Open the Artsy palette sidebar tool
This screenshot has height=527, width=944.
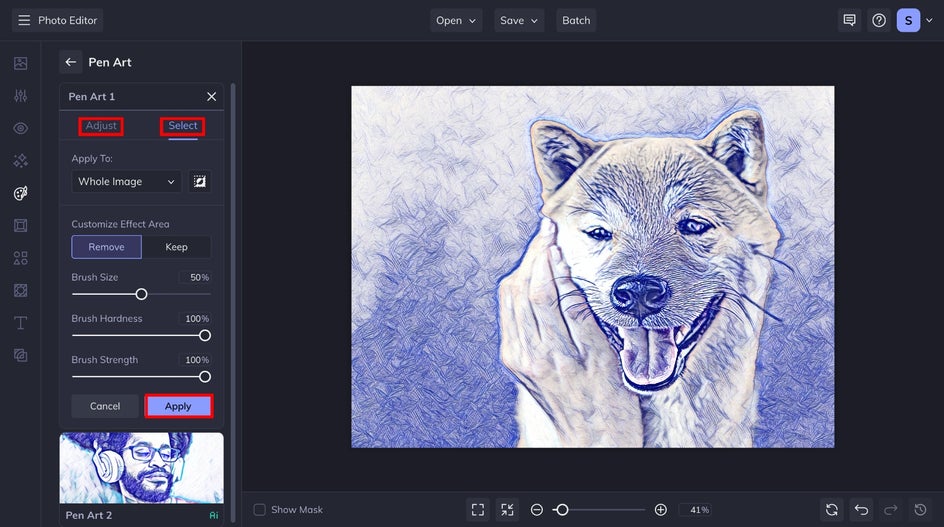click(x=20, y=193)
